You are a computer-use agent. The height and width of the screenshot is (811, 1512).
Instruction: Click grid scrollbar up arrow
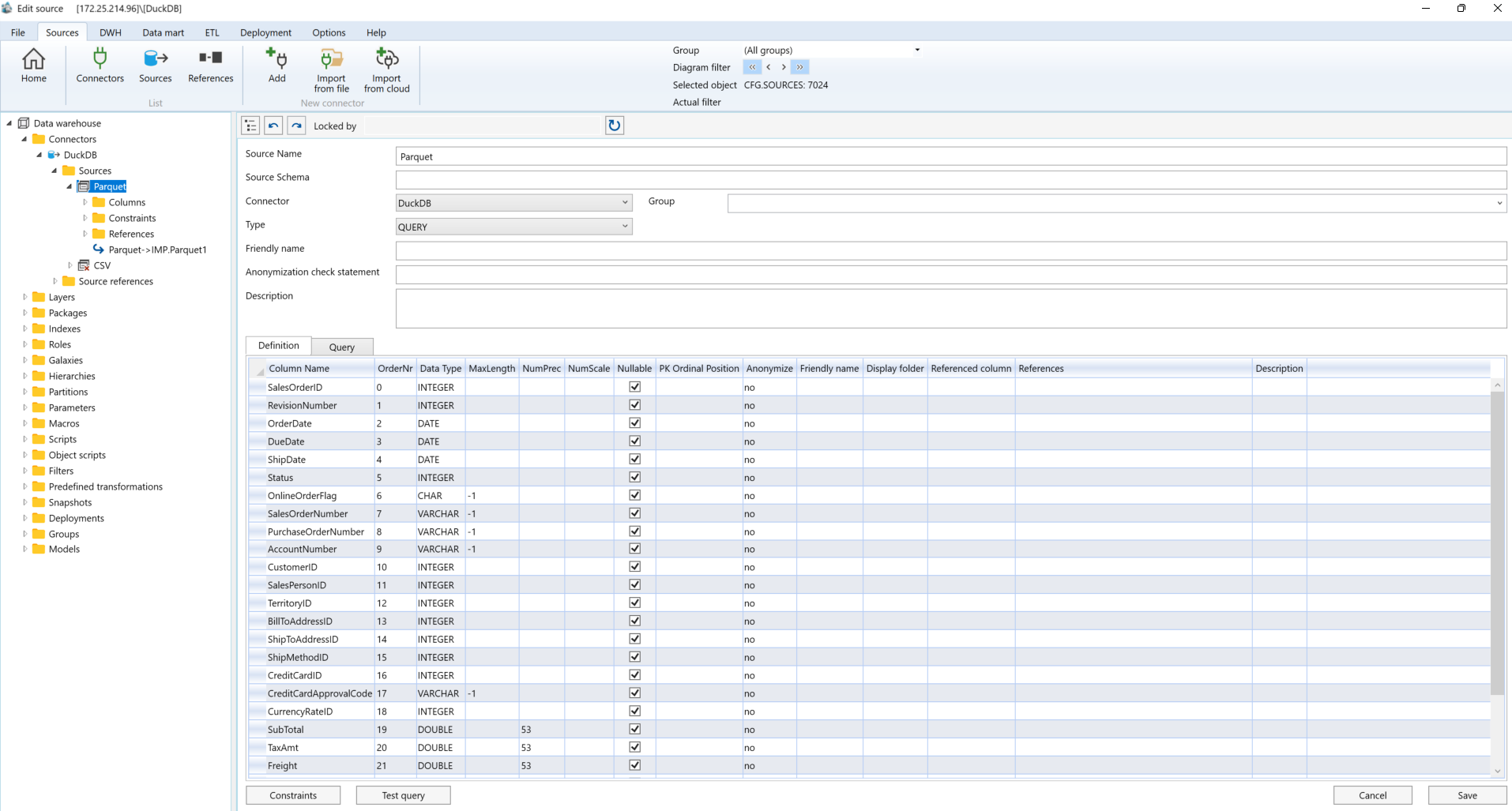click(x=1497, y=385)
